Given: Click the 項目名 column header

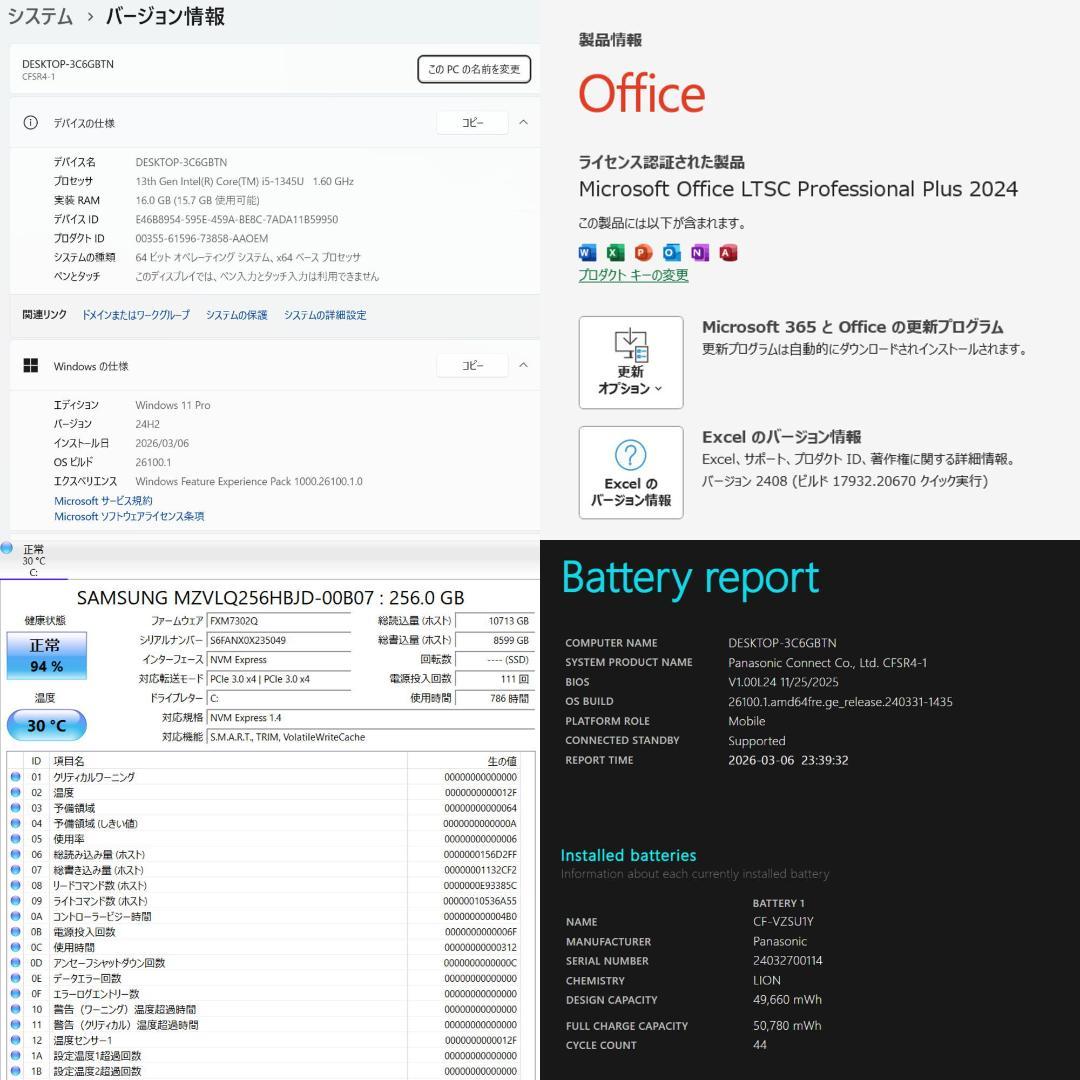Looking at the screenshot, I should [x=229, y=760].
